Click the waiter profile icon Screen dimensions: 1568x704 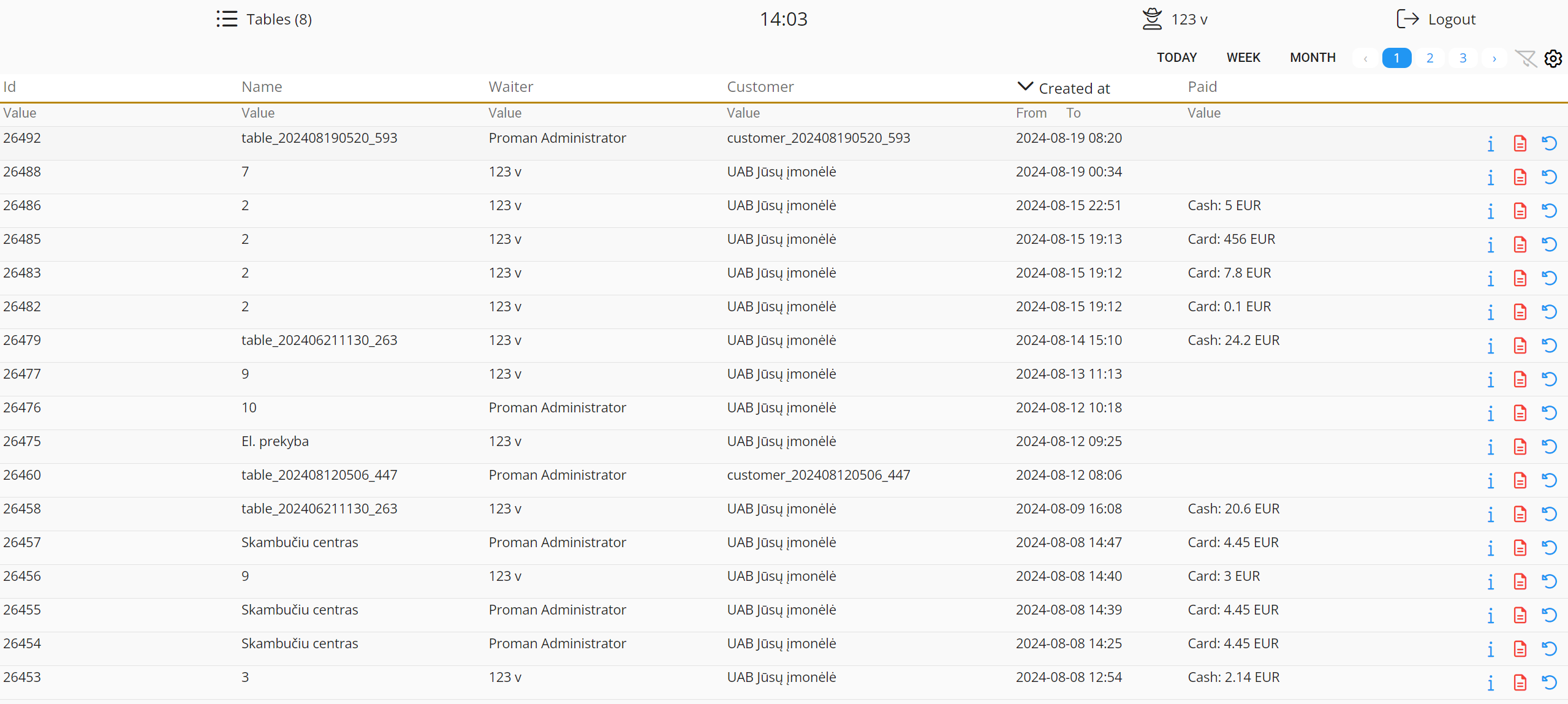pyautogui.click(x=1152, y=19)
